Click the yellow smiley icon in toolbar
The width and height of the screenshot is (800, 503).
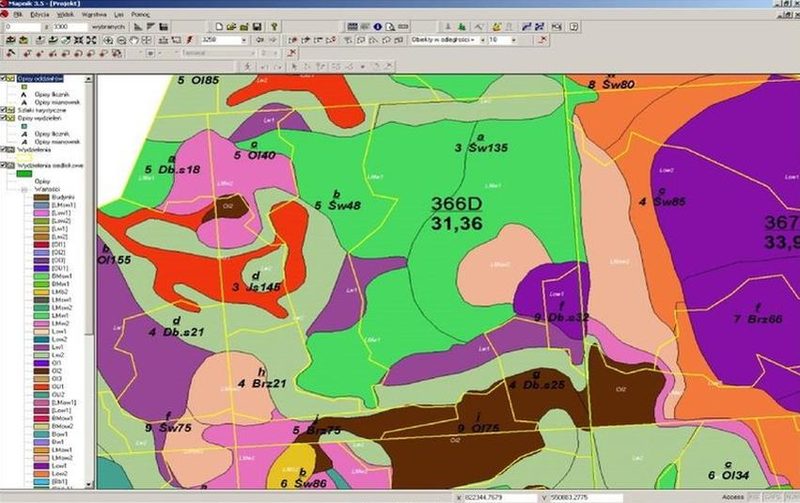496,27
